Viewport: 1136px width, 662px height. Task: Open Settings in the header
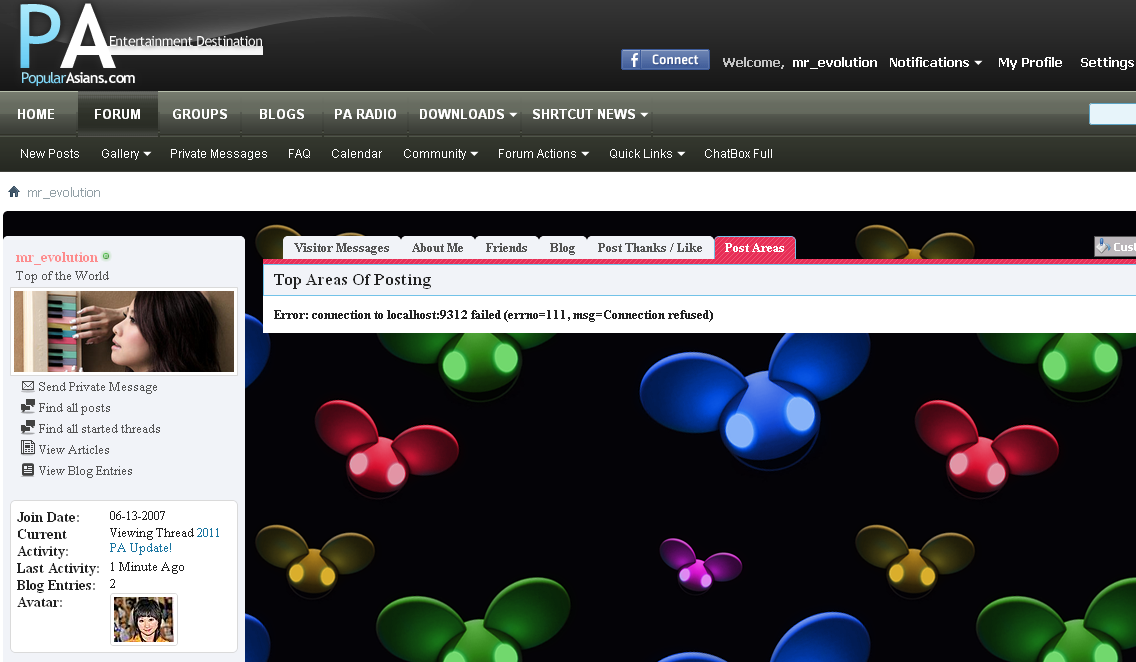click(x=1107, y=62)
